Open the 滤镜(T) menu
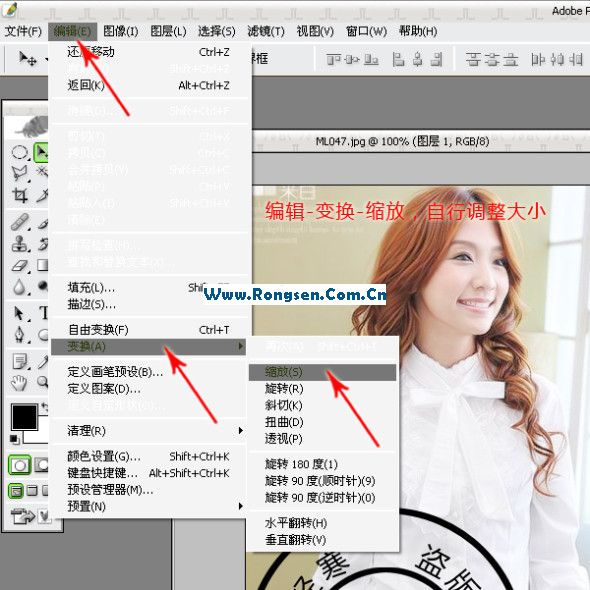The height and width of the screenshot is (590, 590). 266,31
